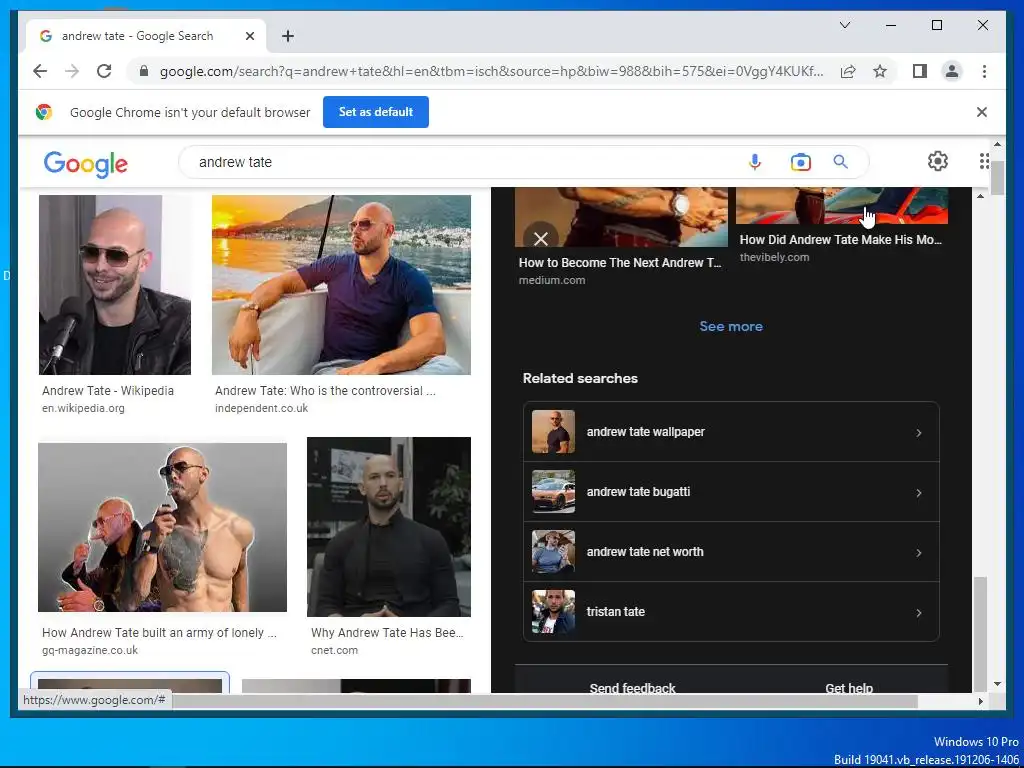Open 'How to Become The Next Andrew T...' result

[x=620, y=263]
